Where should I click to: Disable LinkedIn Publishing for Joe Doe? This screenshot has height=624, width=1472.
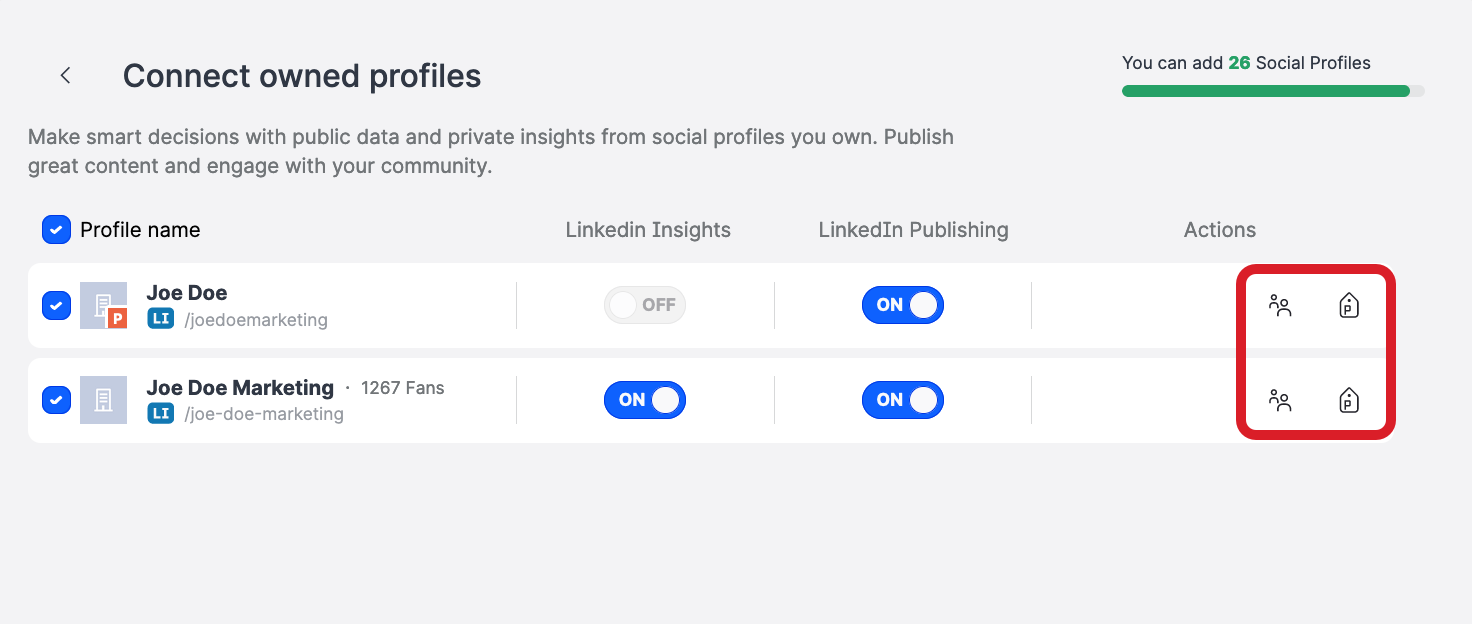coord(902,305)
